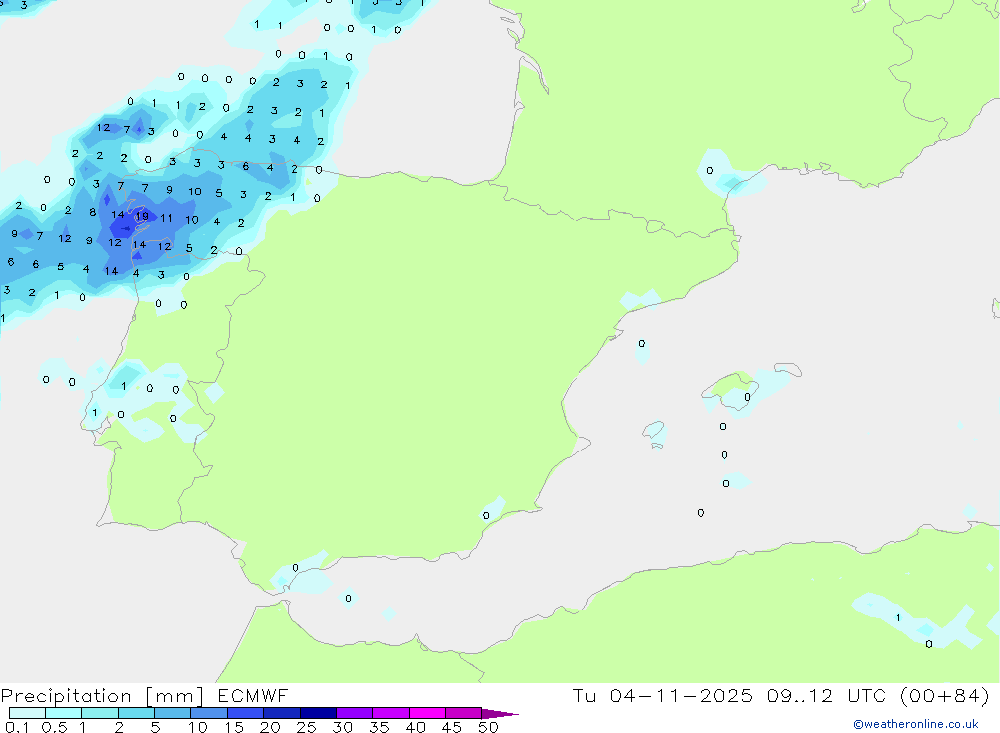Click the '50' legend scale label
Viewport: 1000px width, 733px height.
[488, 727]
